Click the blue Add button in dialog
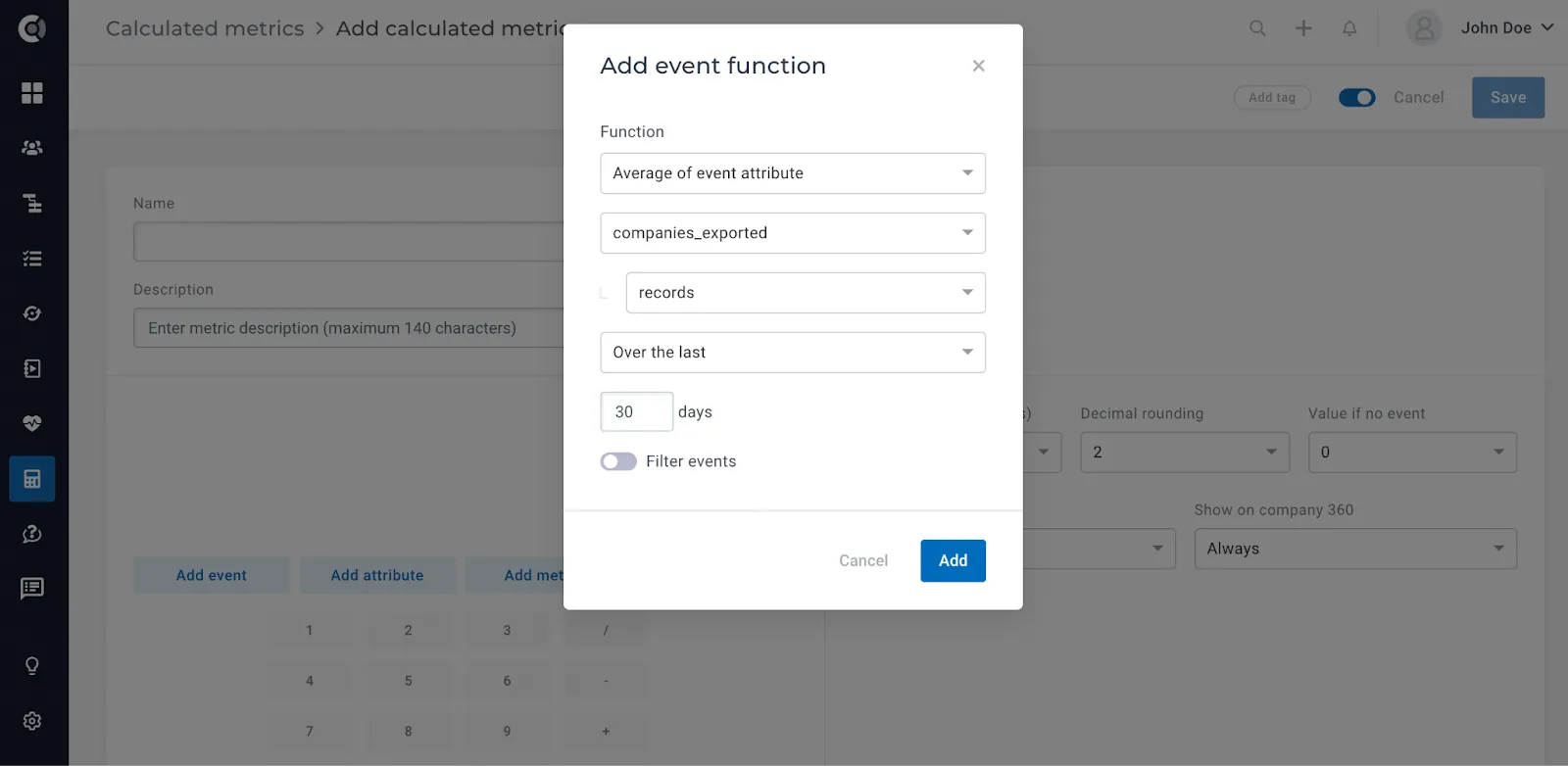The width and height of the screenshot is (1568, 766). point(954,560)
